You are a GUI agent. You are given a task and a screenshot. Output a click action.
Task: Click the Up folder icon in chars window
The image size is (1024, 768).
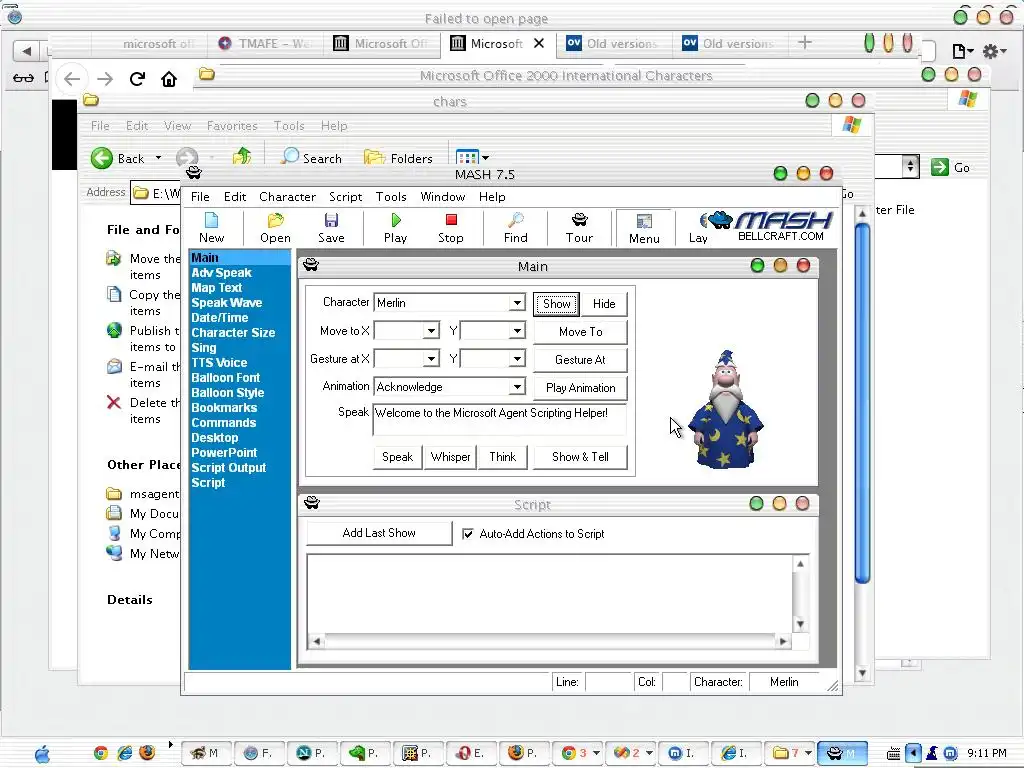(x=242, y=157)
